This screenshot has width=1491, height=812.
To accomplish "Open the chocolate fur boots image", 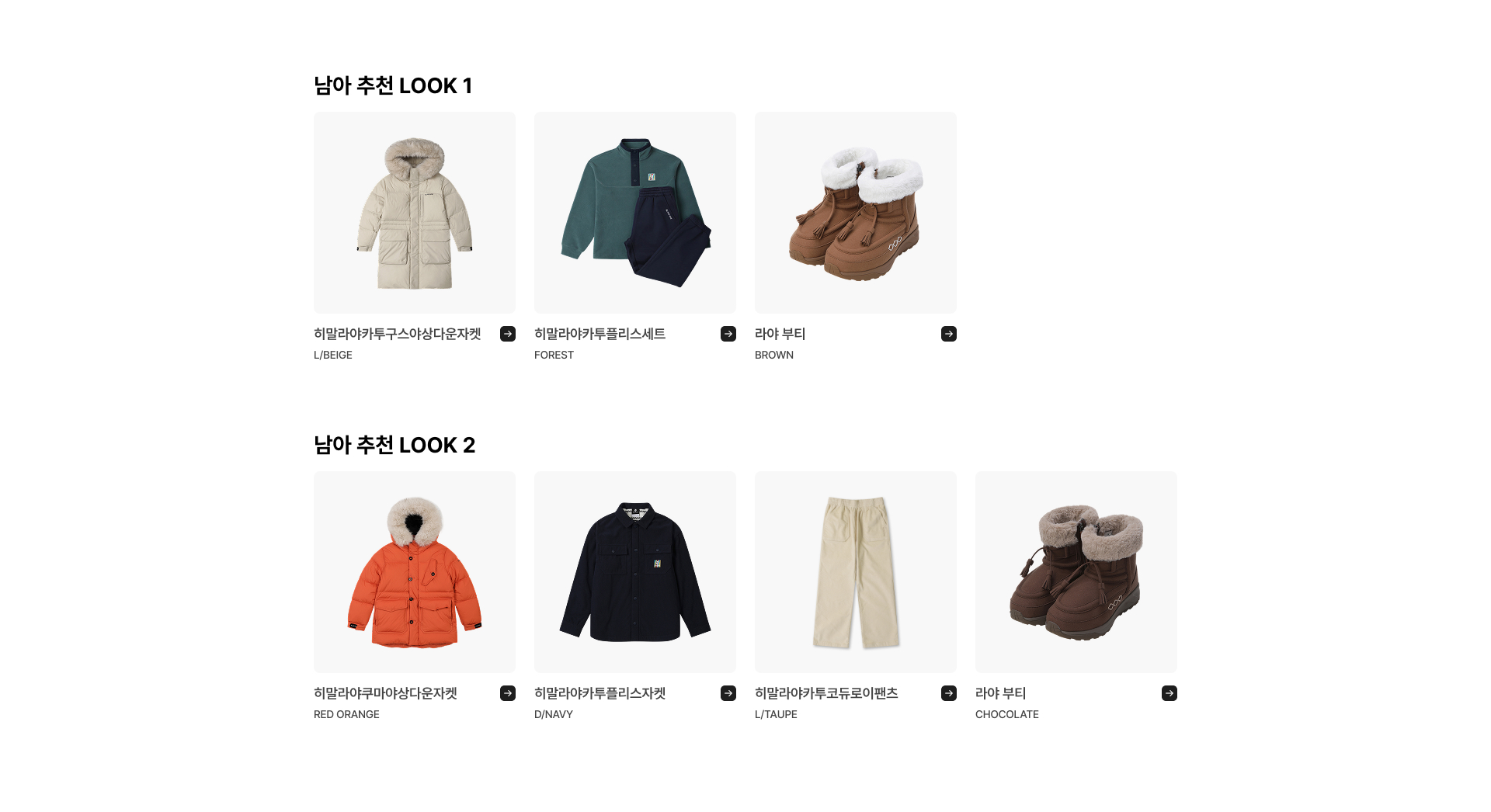I will tap(1076, 572).
